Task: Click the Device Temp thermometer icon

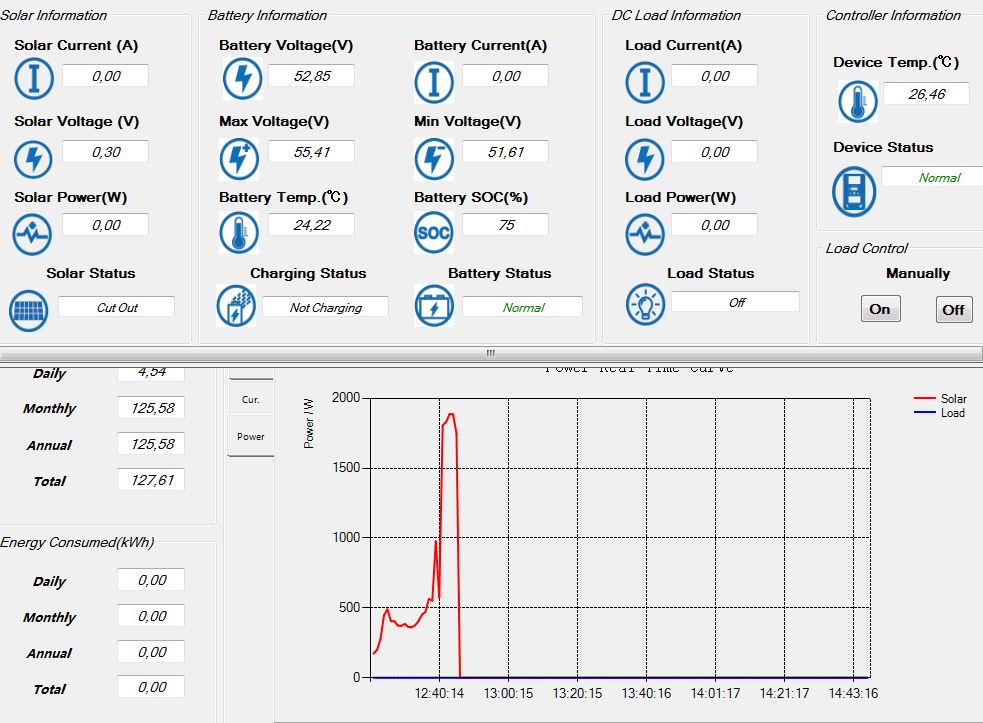Action: click(x=857, y=101)
